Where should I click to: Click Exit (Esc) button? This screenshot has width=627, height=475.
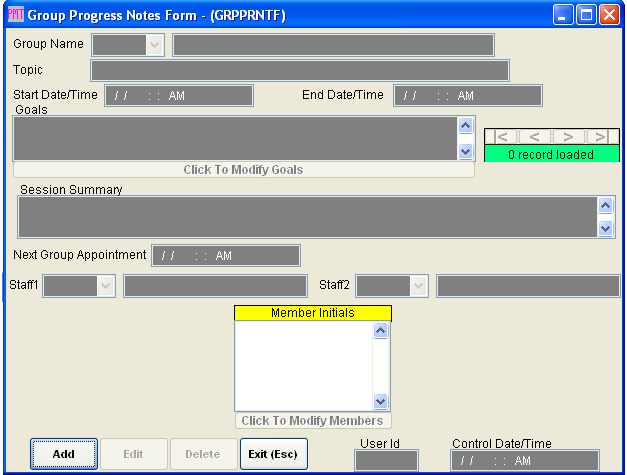[x=273, y=454]
